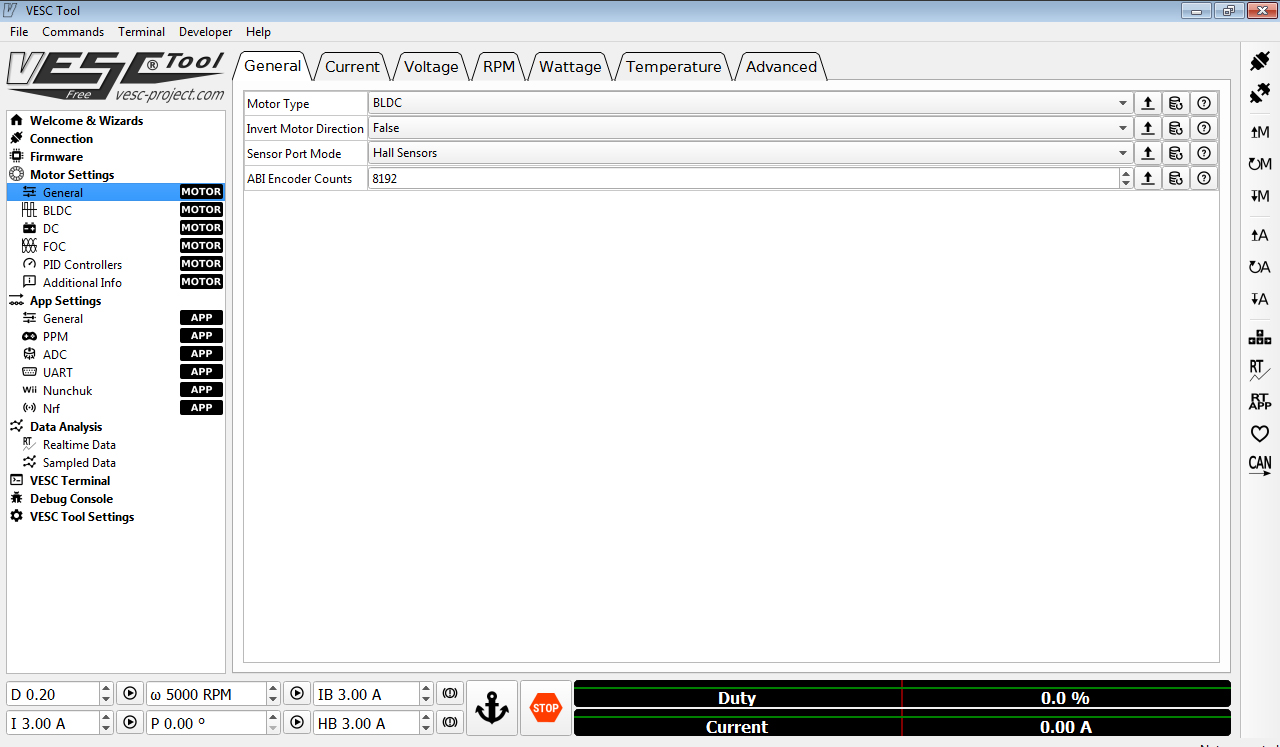The width and height of the screenshot is (1280, 747).
Task: Switch to the RPM tab
Action: [499, 67]
